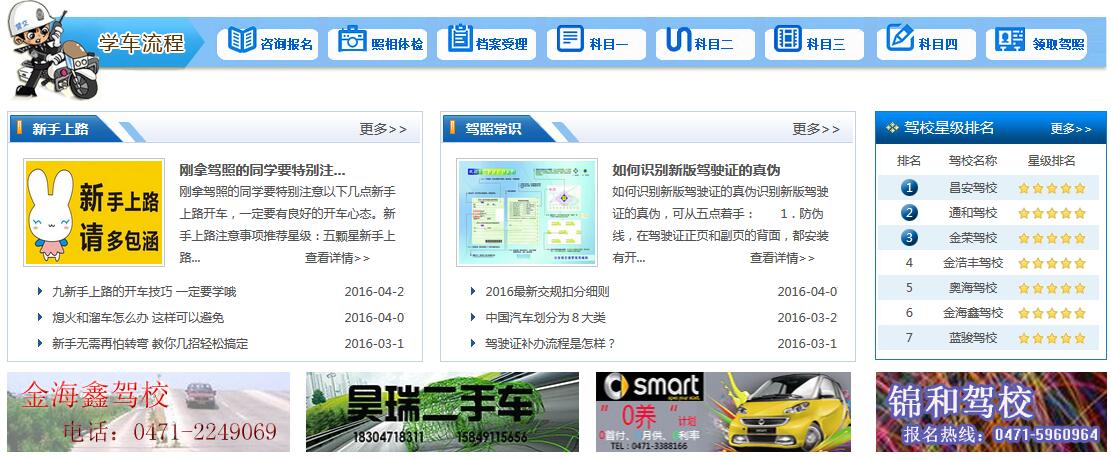The image size is (1111, 460).
Task: Open the driver license sample thumbnail
Action: tap(526, 212)
